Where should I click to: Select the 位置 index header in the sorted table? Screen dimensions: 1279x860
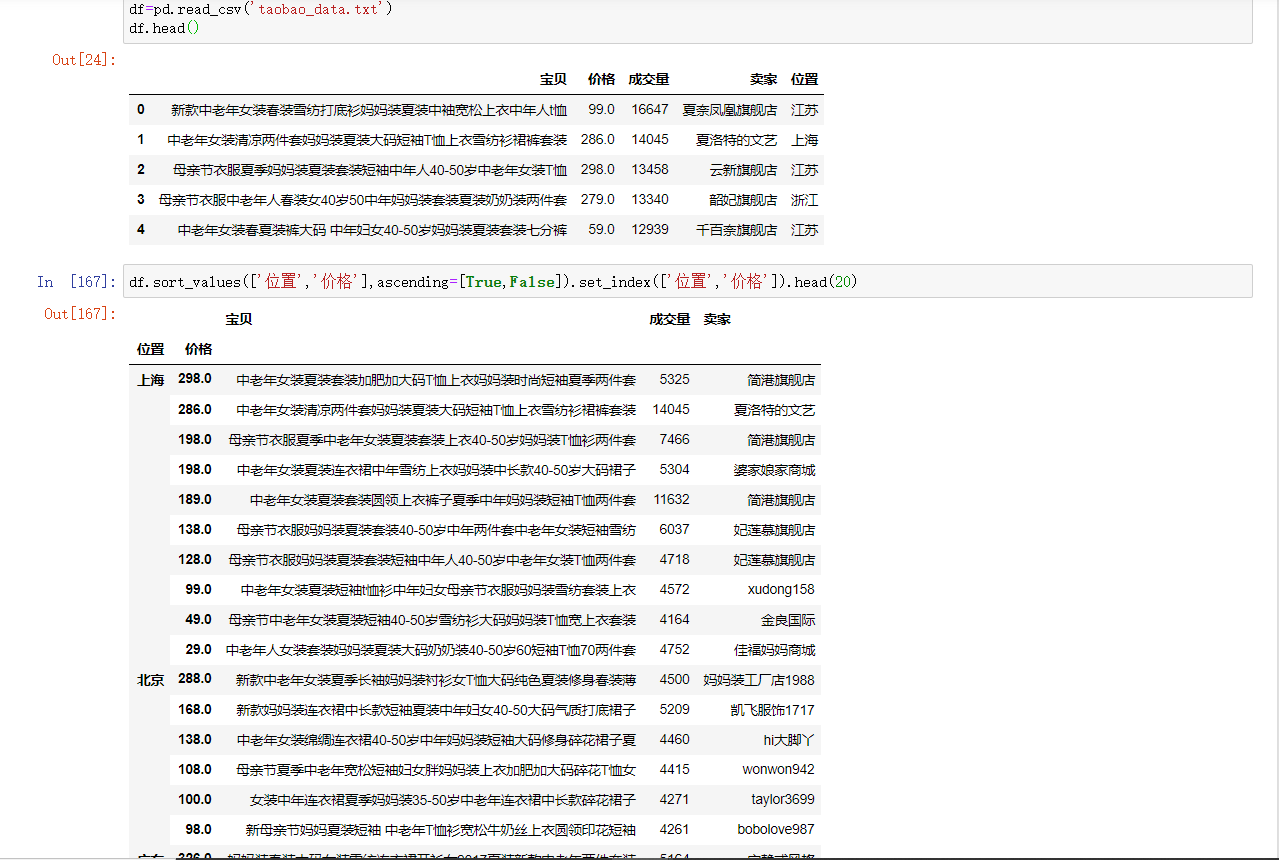pyautogui.click(x=151, y=349)
